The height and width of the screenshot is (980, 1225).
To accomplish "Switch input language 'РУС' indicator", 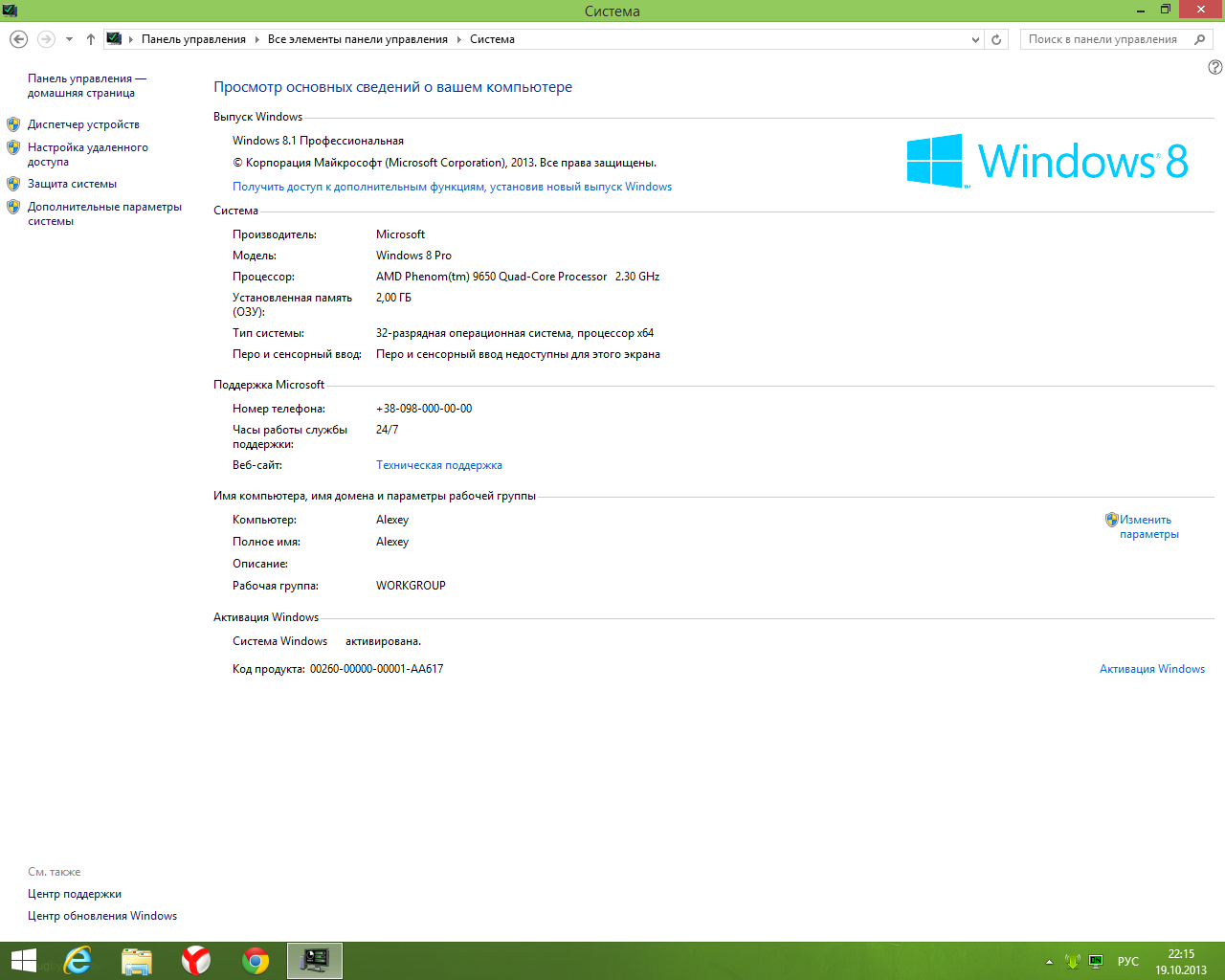I will tap(1128, 962).
